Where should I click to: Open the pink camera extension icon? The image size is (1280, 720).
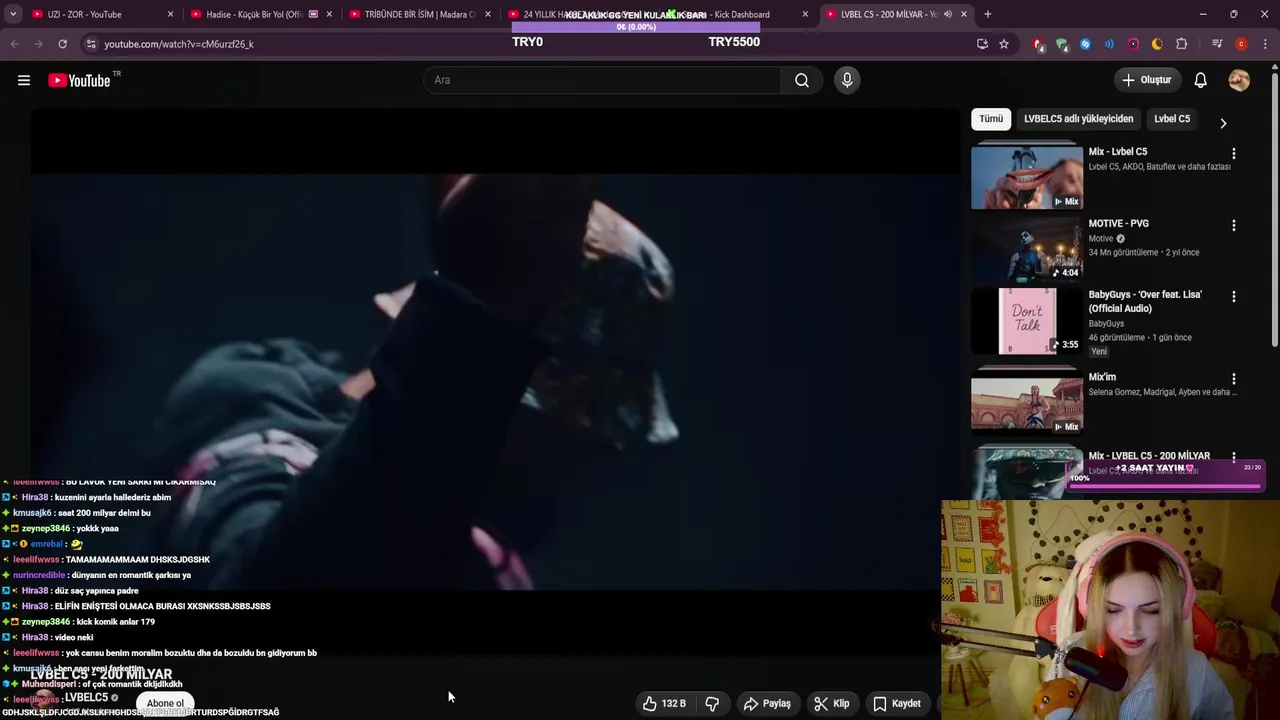click(1133, 44)
